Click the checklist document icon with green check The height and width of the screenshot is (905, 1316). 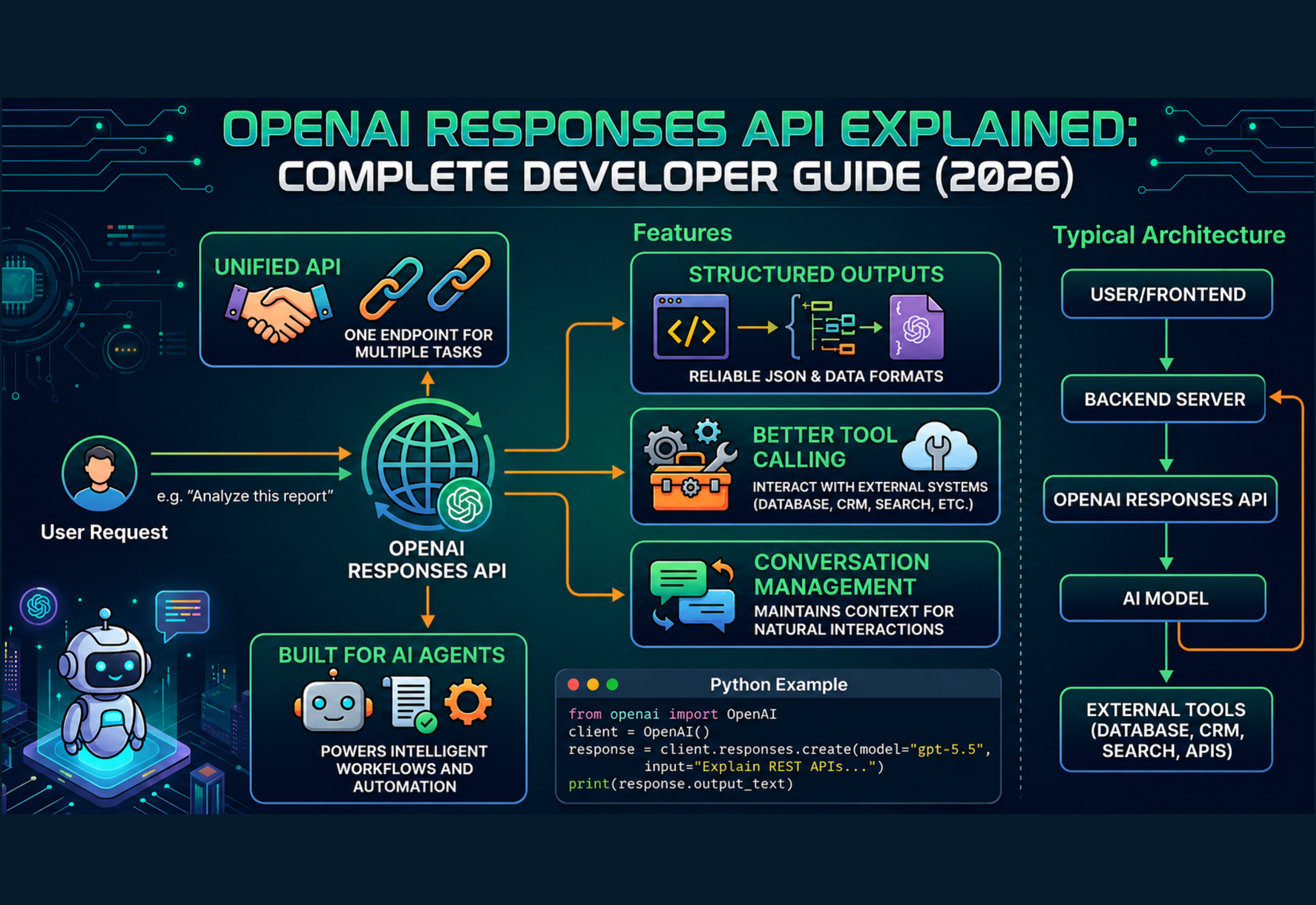pos(410,704)
